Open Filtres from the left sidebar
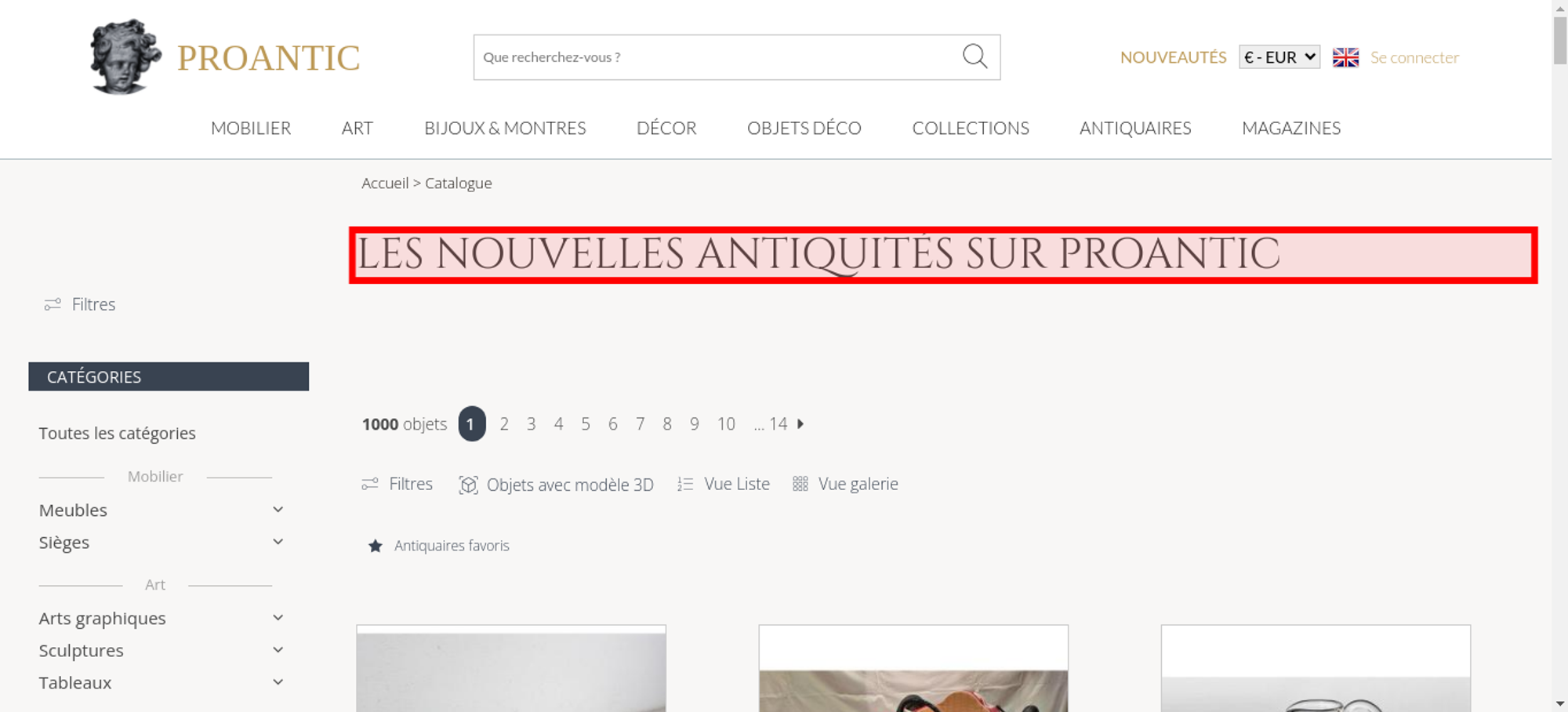This screenshot has height=712, width=1568. (80, 304)
